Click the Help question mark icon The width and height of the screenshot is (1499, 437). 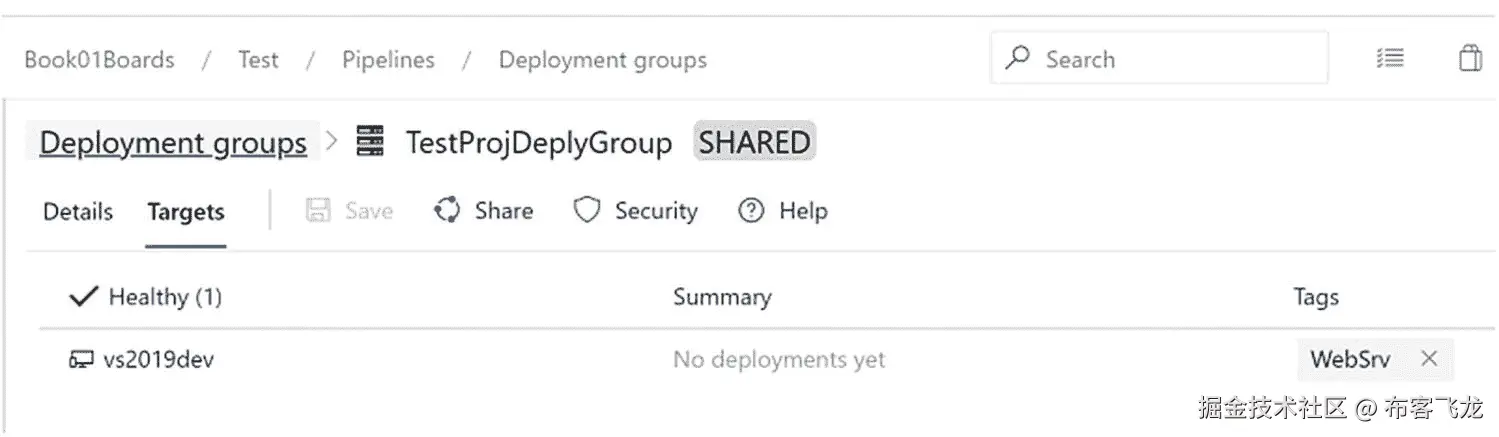pos(751,211)
